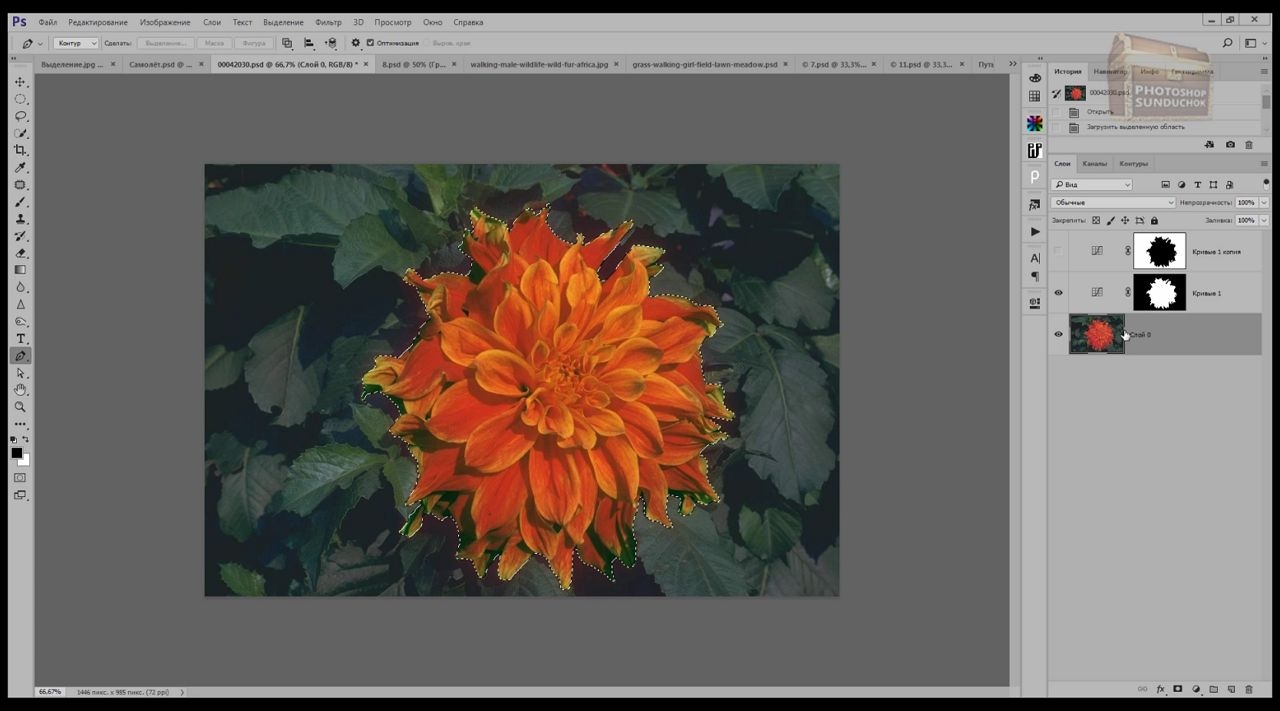Select the Gradient tool

tap(20, 270)
